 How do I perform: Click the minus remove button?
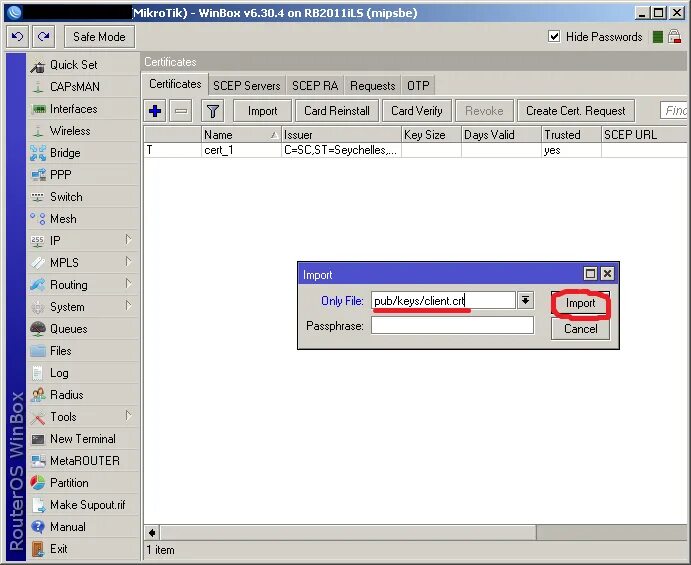(x=181, y=111)
